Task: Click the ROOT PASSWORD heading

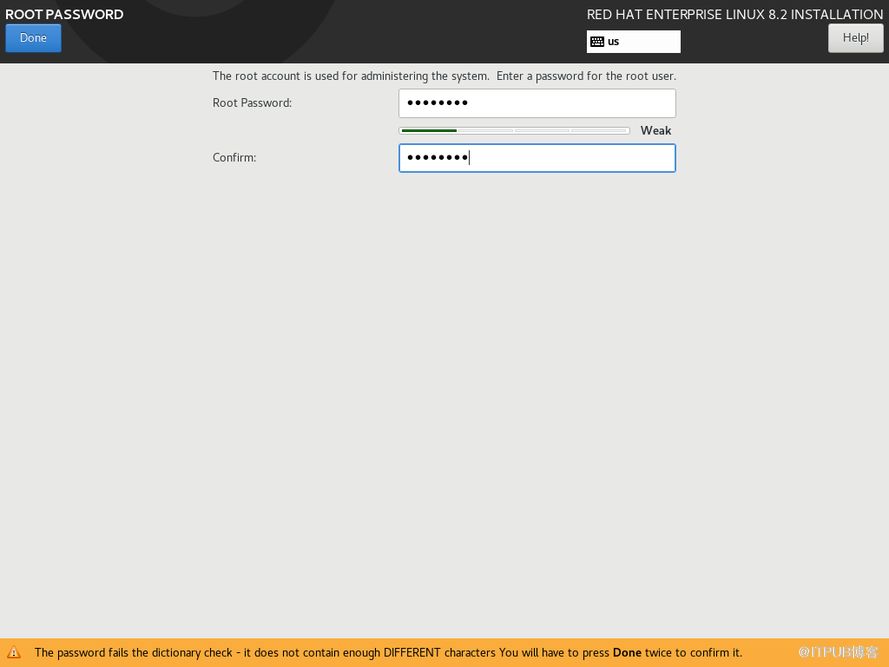Action: [x=64, y=14]
